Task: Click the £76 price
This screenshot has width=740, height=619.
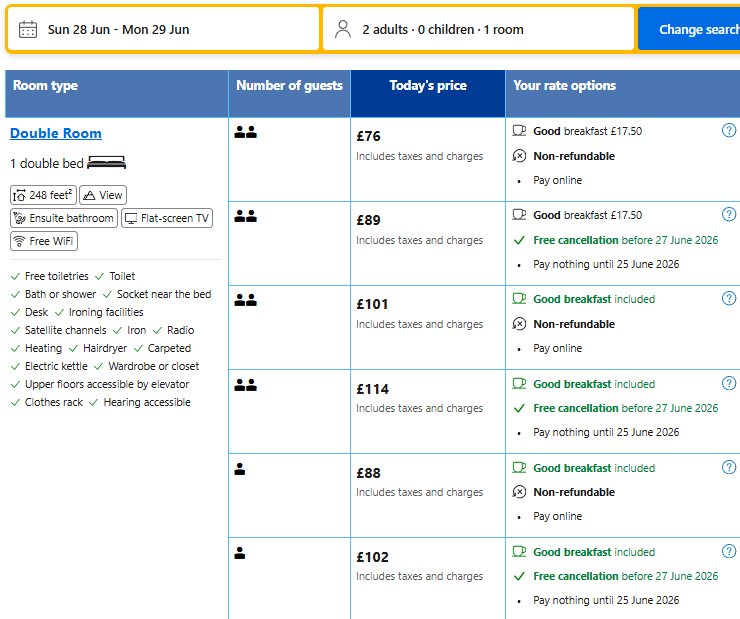Action: coord(369,136)
